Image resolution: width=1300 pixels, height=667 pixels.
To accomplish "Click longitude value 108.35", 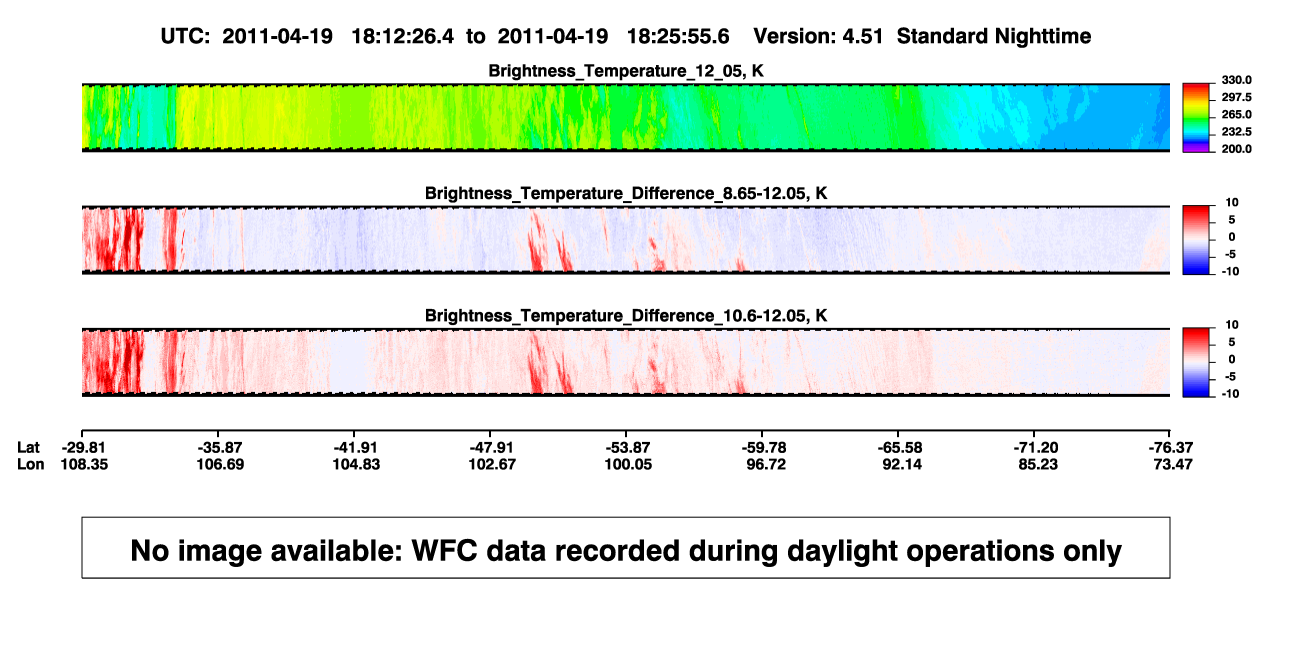I will [82, 464].
